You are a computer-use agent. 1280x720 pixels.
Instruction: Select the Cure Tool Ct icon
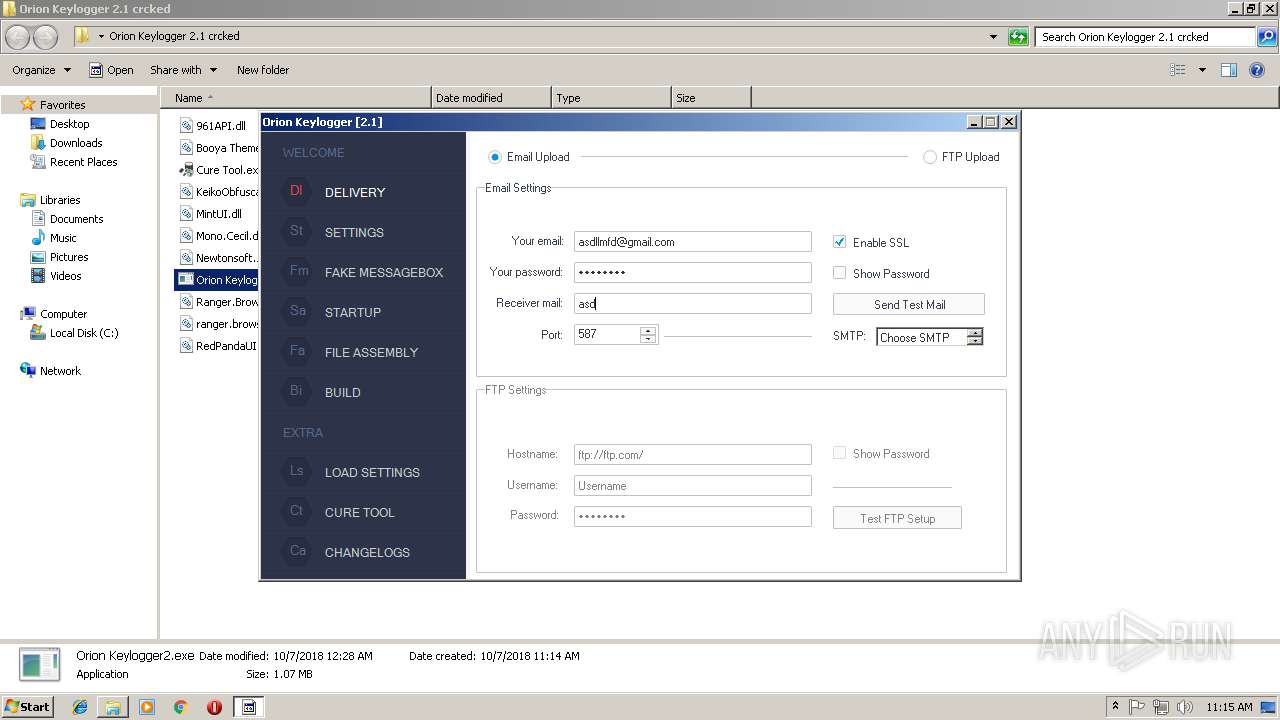pos(297,511)
